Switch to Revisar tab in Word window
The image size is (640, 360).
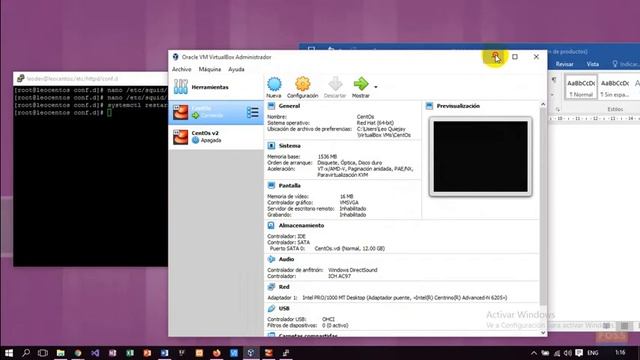tap(564, 64)
